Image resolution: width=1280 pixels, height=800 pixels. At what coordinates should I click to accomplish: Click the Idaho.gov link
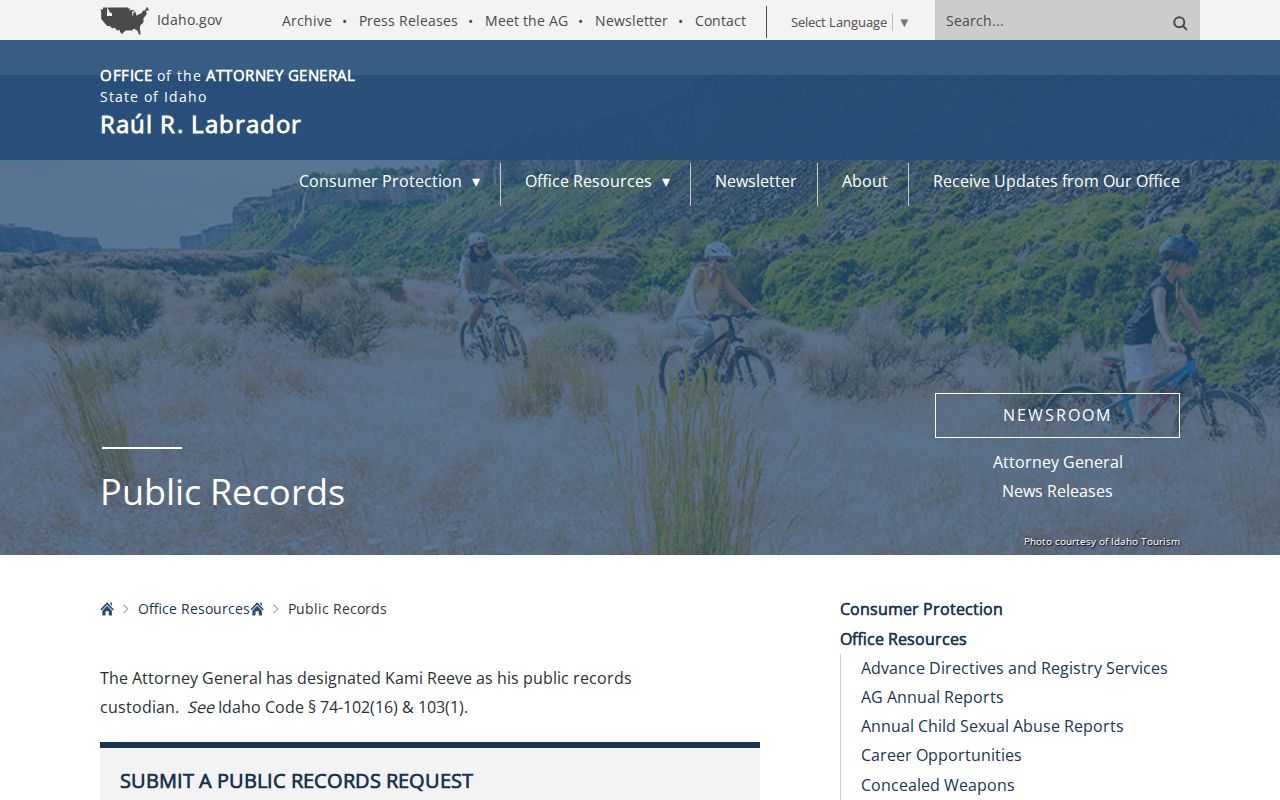click(190, 20)
